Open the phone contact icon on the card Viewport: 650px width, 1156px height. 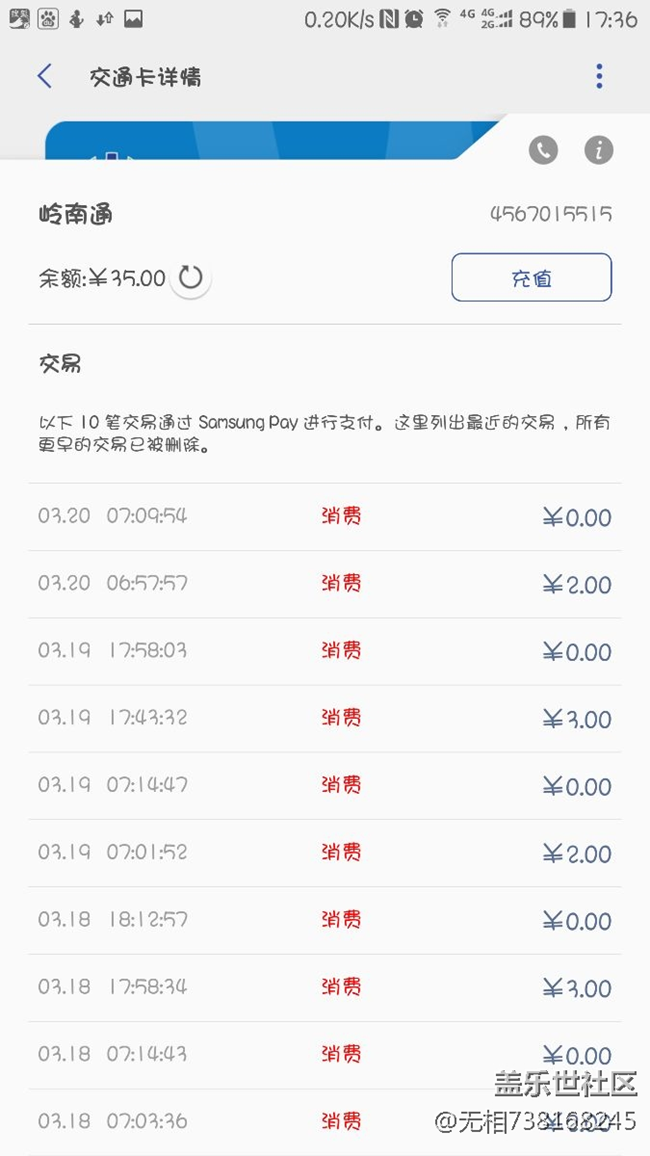coord(543,150)
